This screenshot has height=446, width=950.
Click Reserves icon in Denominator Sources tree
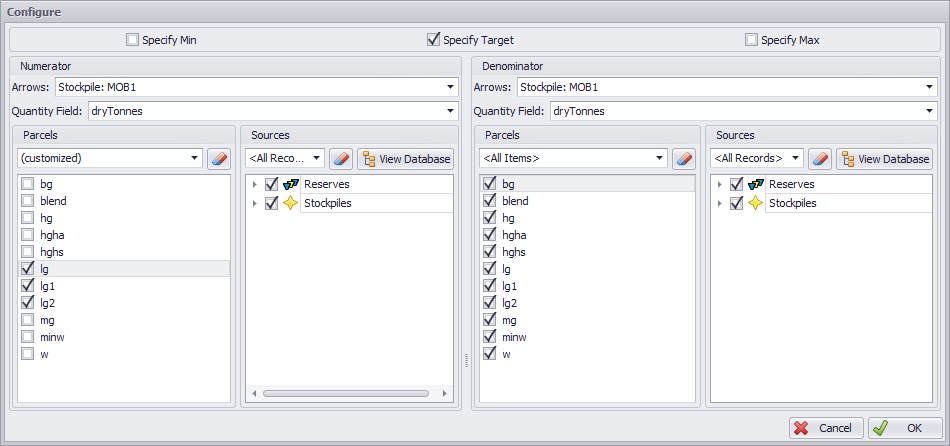coord(756,184)
